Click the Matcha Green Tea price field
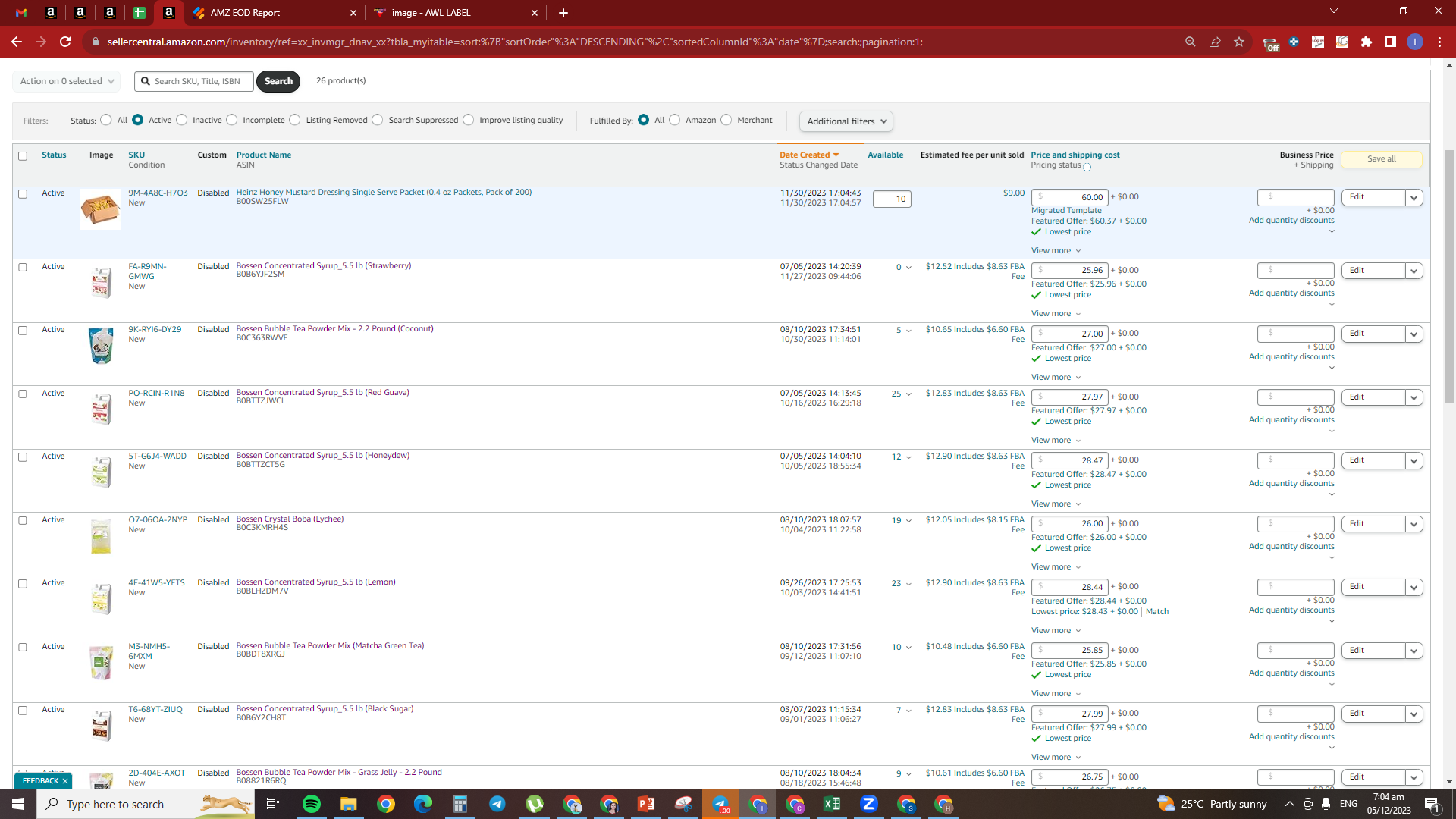The width and height of the screenshot is (1456, 819). point(1069,651)
